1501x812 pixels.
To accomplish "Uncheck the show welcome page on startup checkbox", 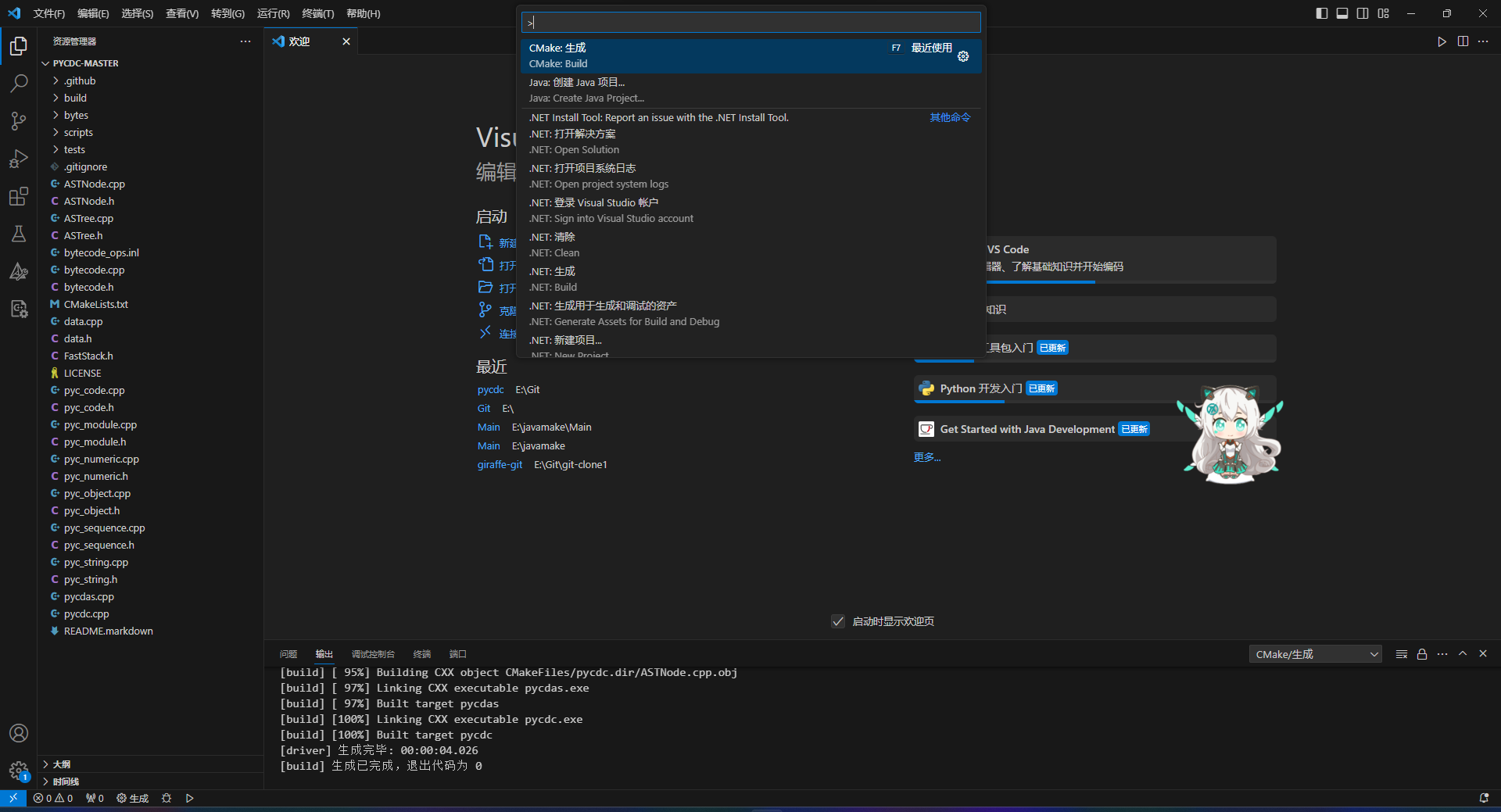I will [838, 621].
